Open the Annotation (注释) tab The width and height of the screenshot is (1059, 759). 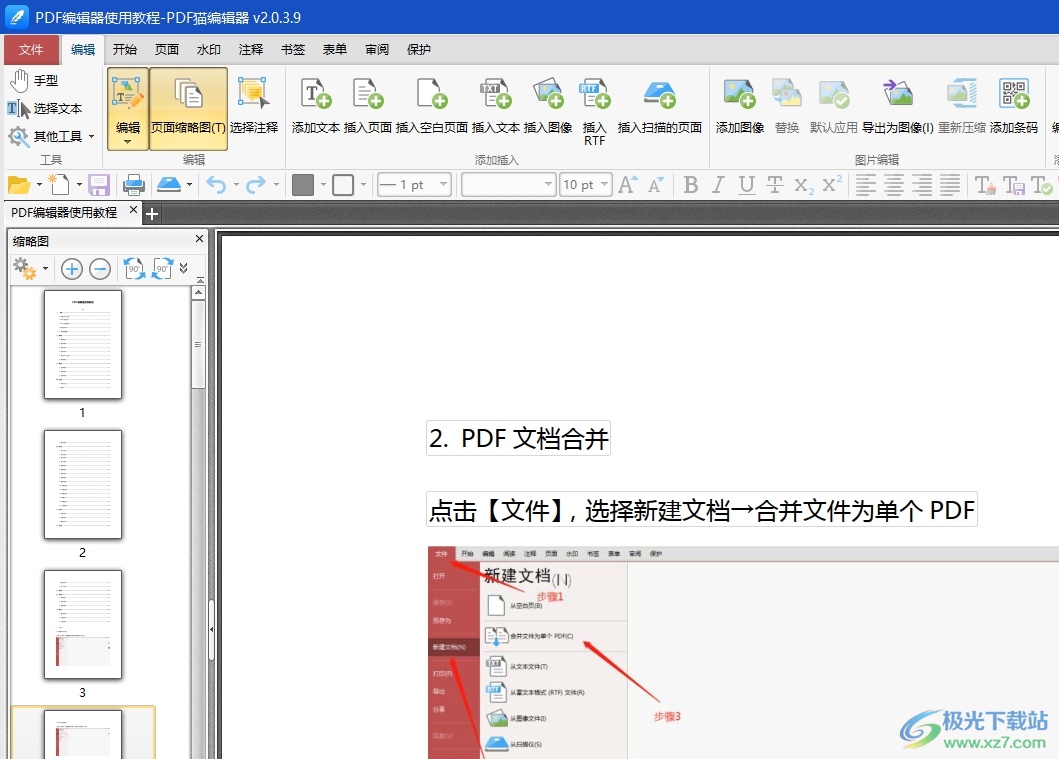(x=251, y=49)
